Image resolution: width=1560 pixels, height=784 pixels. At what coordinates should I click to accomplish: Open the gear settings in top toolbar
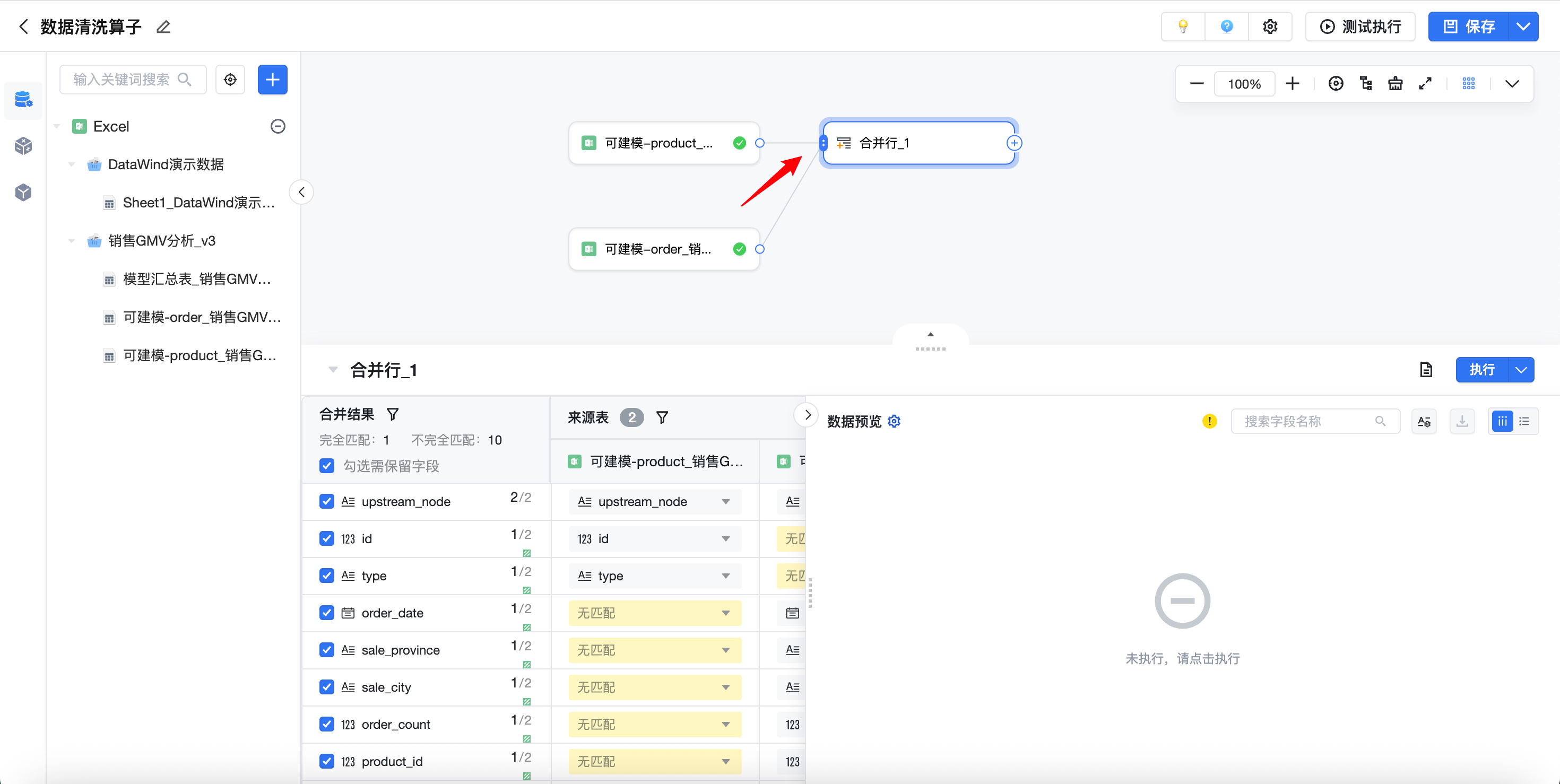1270,27
